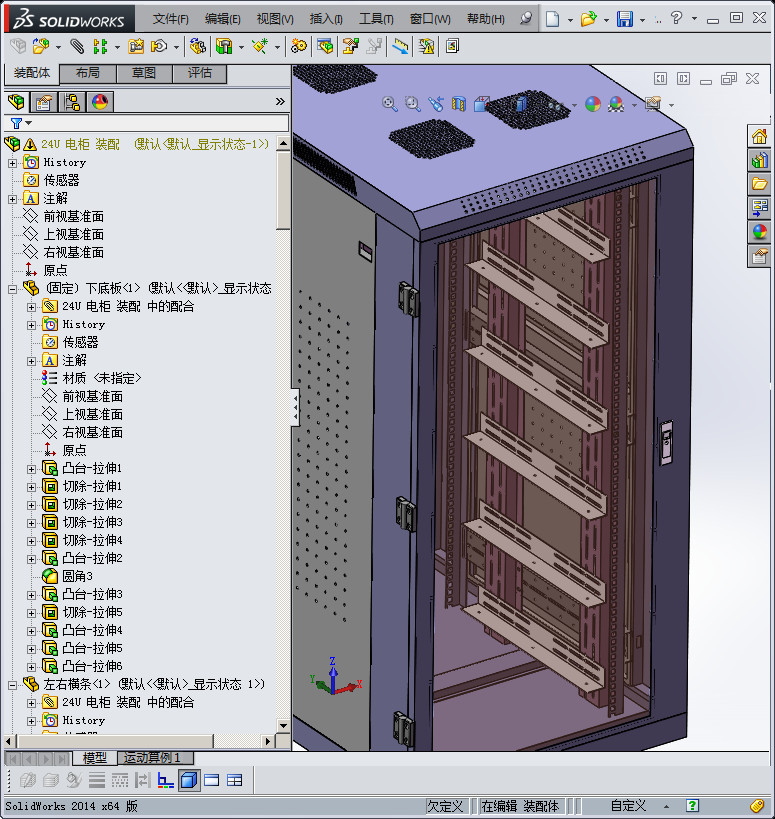
Task: Open the 帮助(H) menu
Action: point(486,19)
